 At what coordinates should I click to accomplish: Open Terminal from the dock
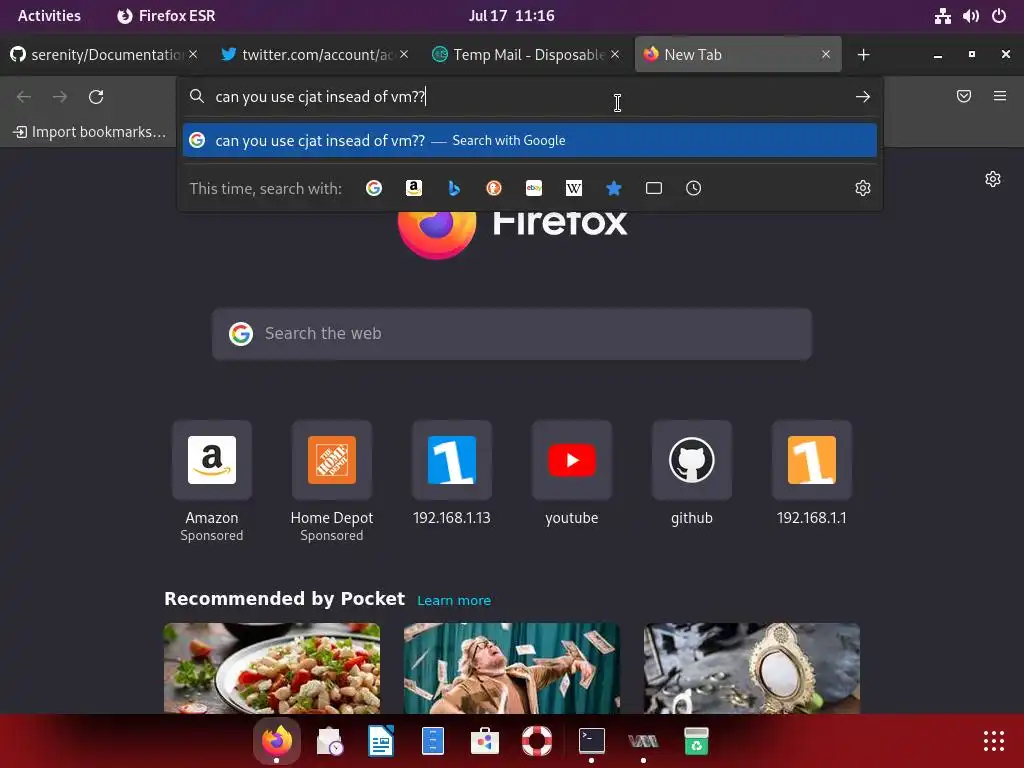pos(592,741)
